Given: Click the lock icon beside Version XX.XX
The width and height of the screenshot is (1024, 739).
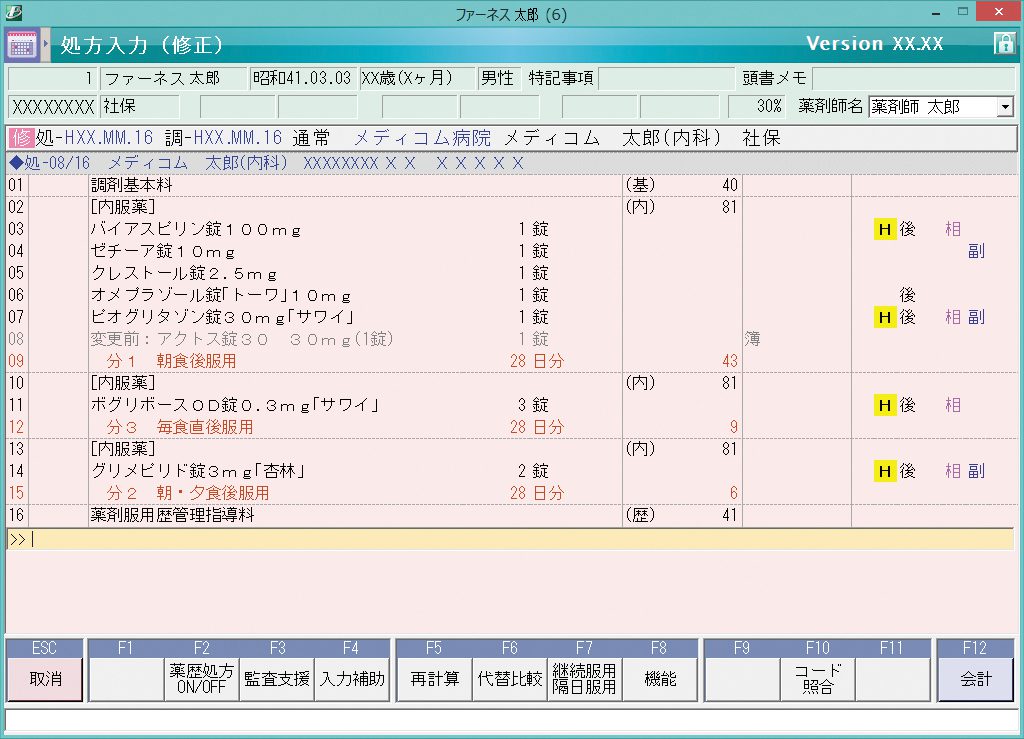Looking at the screenshot, I should [x=1004, y=44].
